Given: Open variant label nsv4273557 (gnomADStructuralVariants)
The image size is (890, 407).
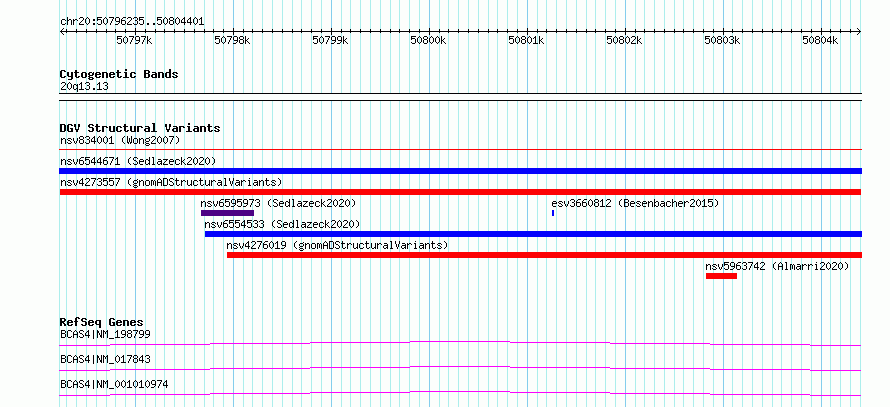Looking at the screenshot, I should point(171,182).
